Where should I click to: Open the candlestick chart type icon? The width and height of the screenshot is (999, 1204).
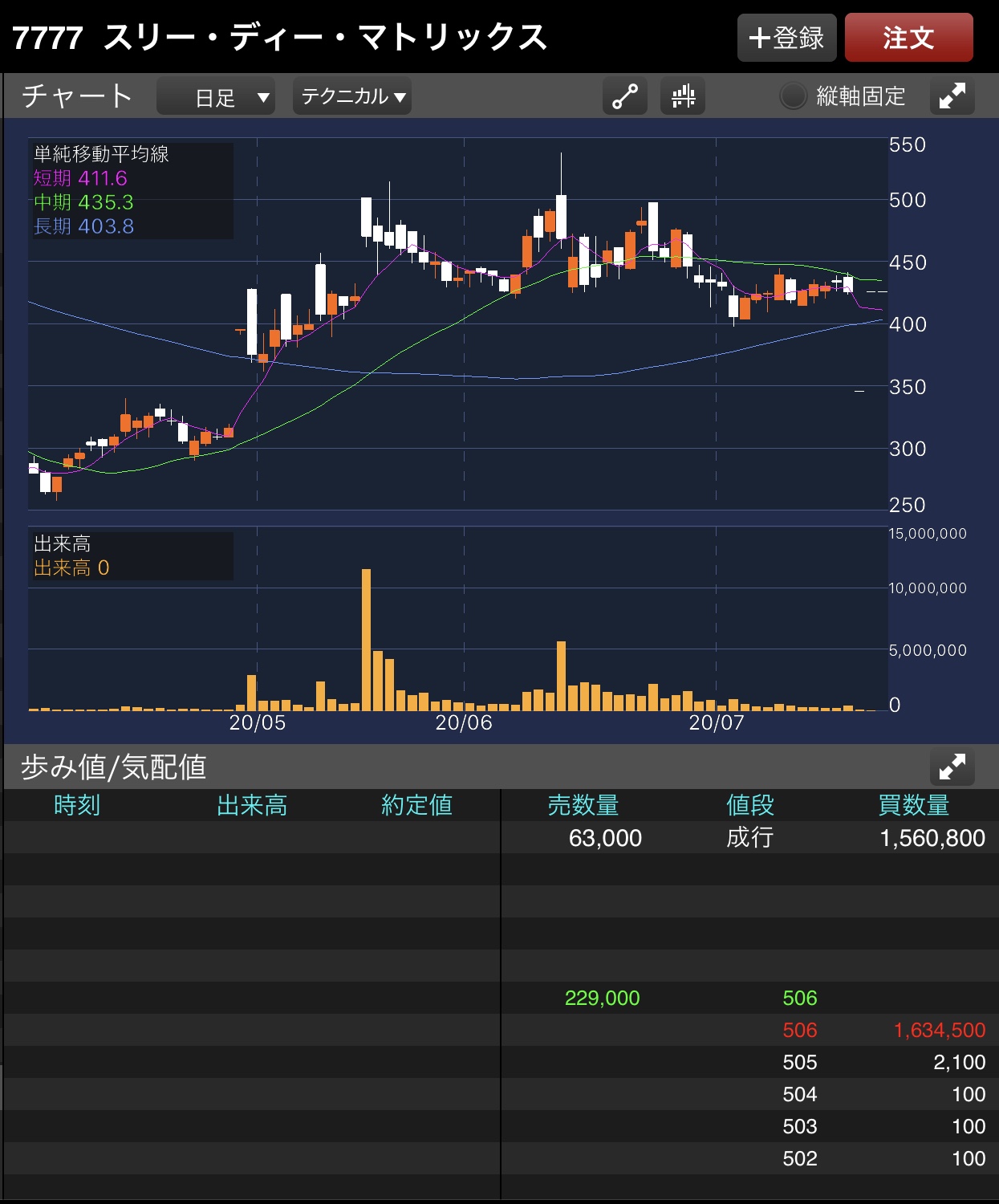pyautogui.click(x=683, y=96)
